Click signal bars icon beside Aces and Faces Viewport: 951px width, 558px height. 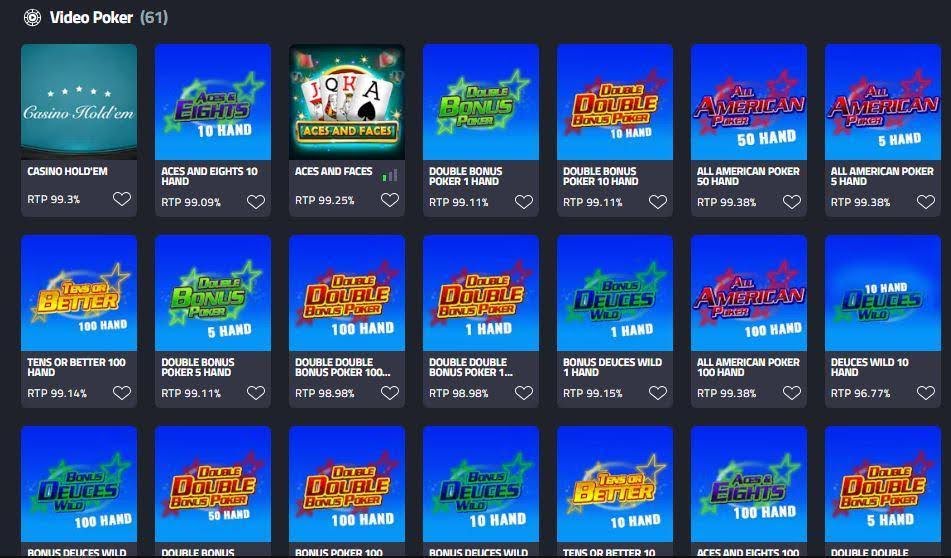click(390, 176)
